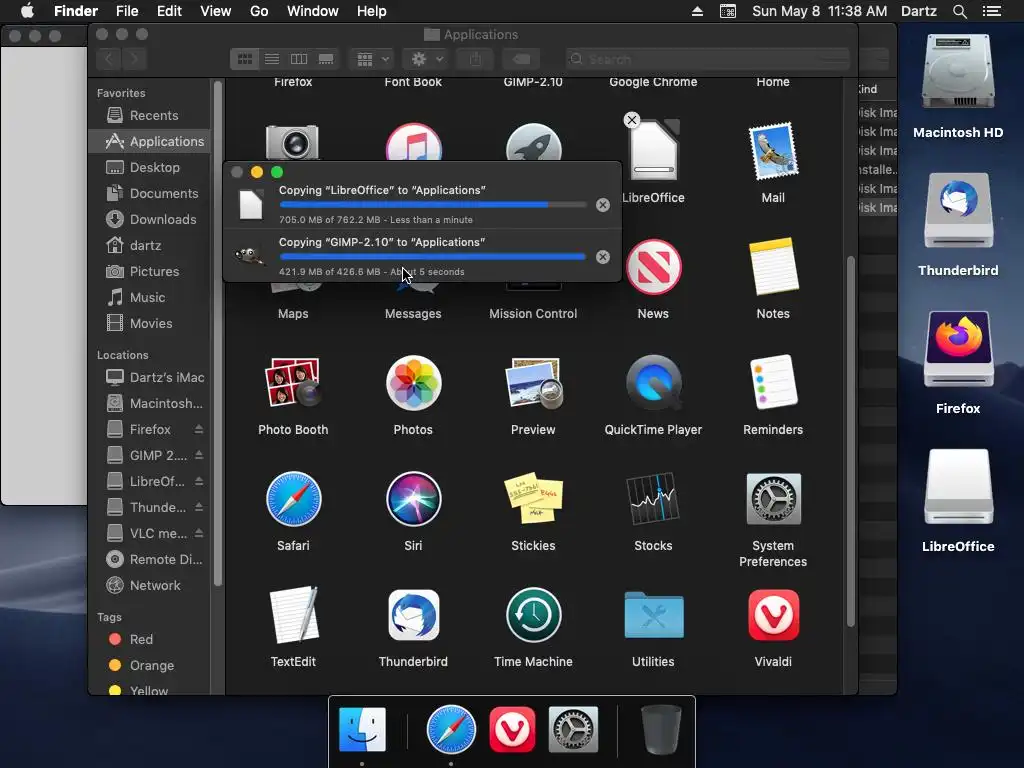The width and height of the screenshot is (1024, 768).
Task: Open Vivaldi from the Dock
Action: pyautogui.click(x=512, y=729)
